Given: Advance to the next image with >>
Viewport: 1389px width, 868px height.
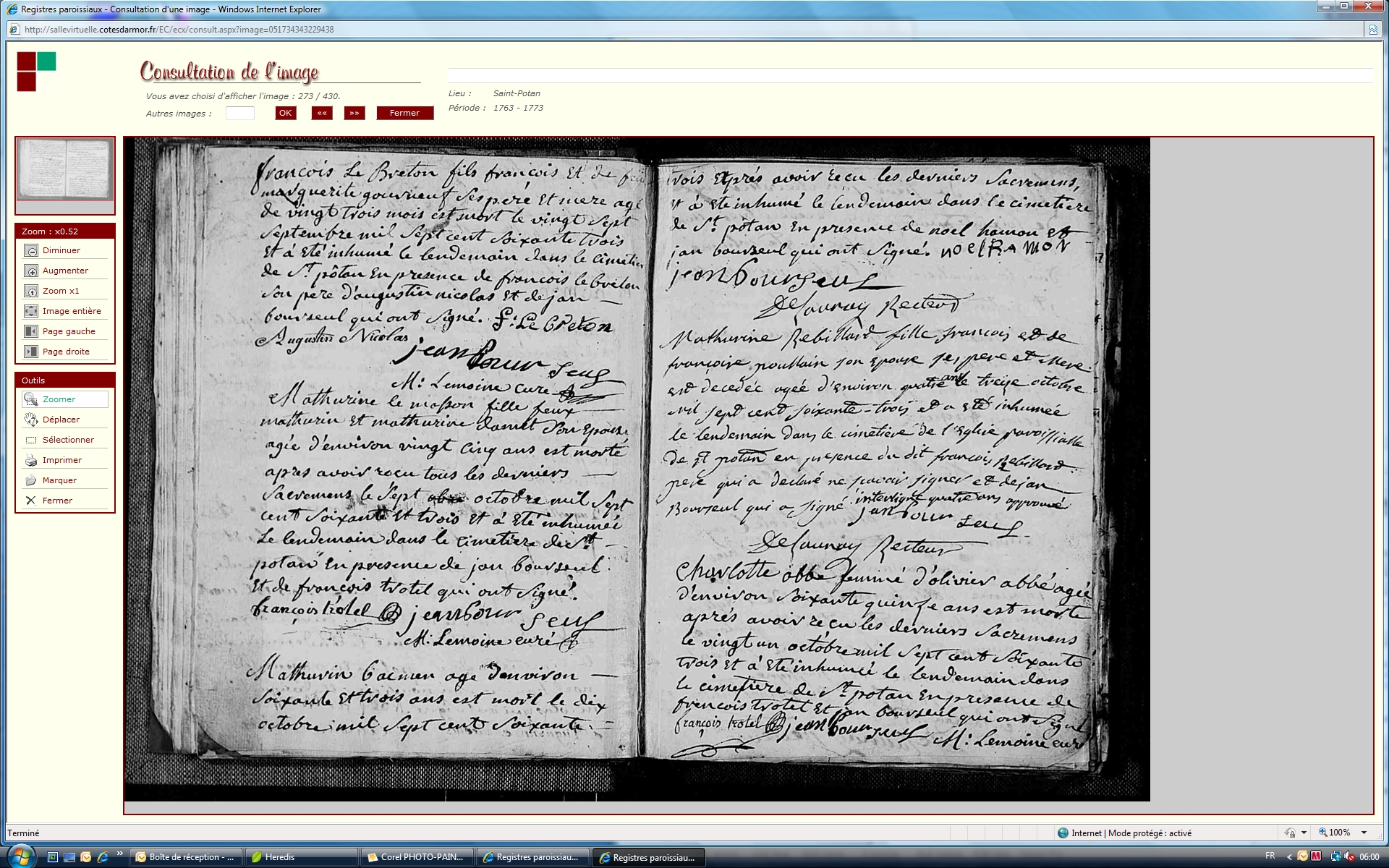Looking at the screenshot, I should tap(354, 113).
